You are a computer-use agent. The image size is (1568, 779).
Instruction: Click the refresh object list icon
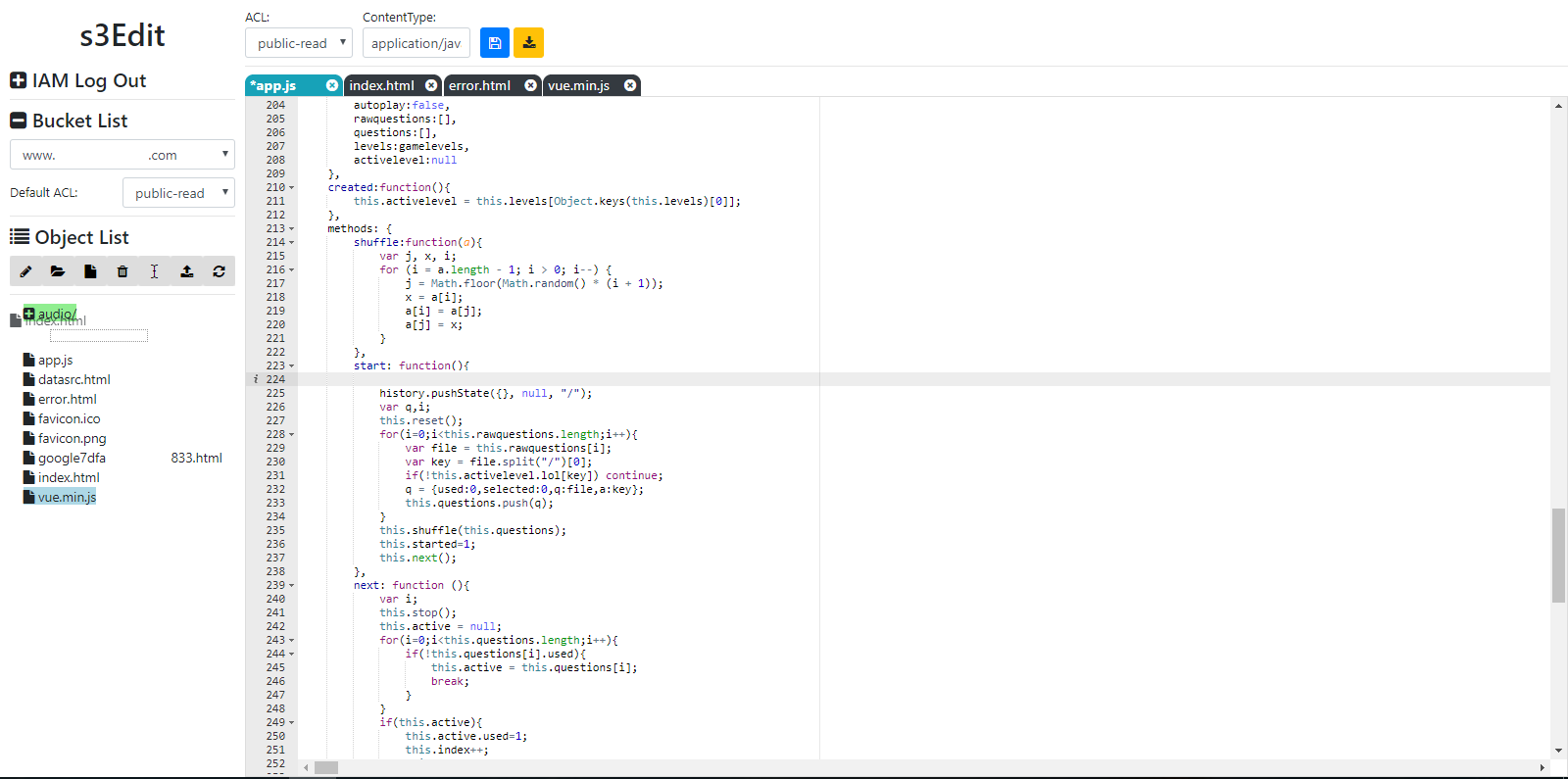click(219, 271)
